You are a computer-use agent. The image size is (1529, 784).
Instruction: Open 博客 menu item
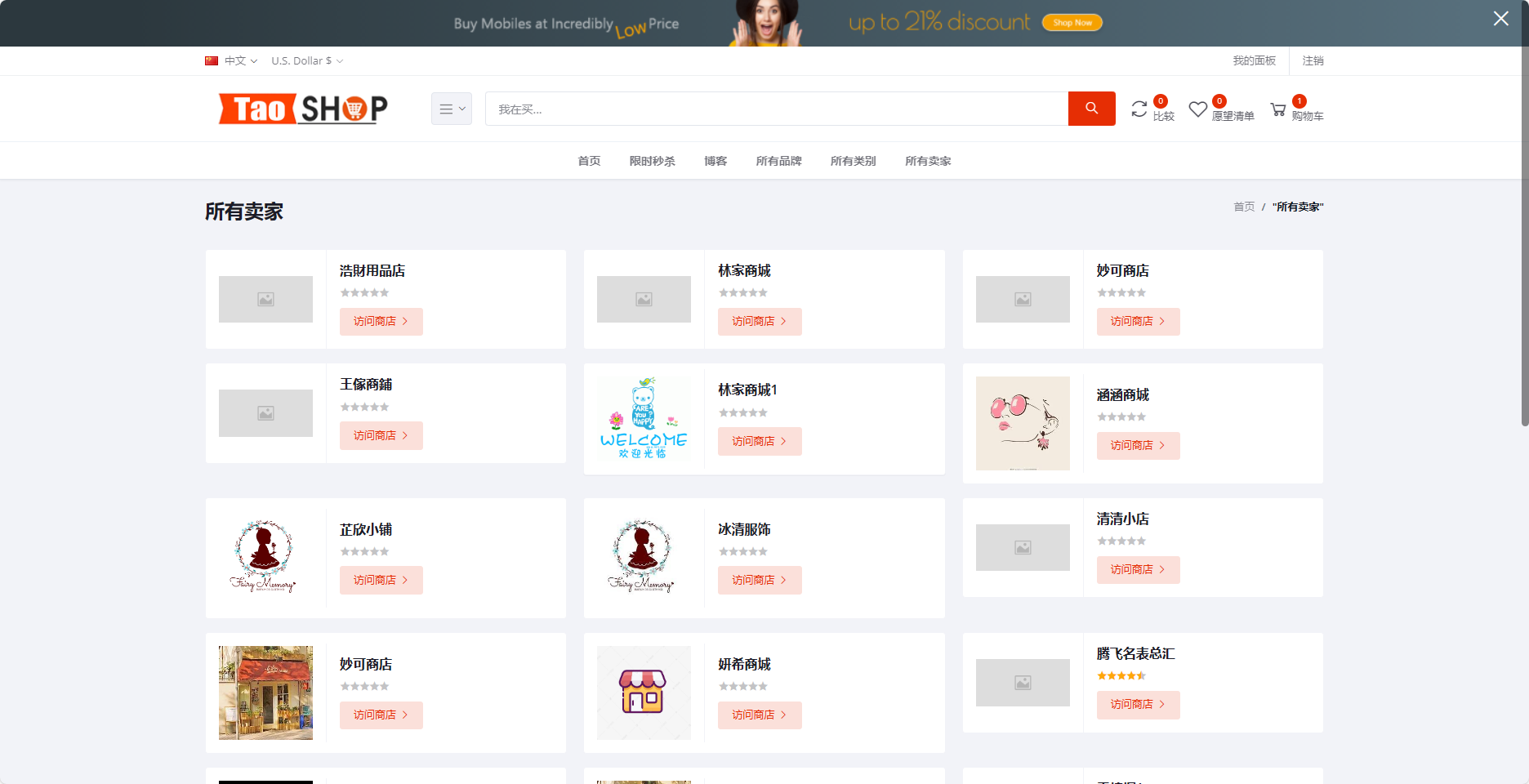click(715, 161)
